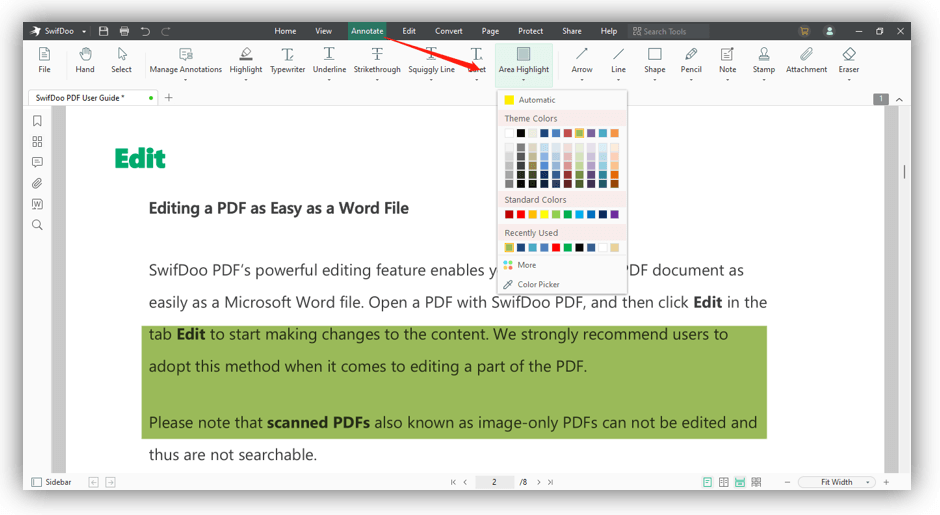Screen dimensions: 940x515
Task: Add a Note annotation
Action: [727, 60]
